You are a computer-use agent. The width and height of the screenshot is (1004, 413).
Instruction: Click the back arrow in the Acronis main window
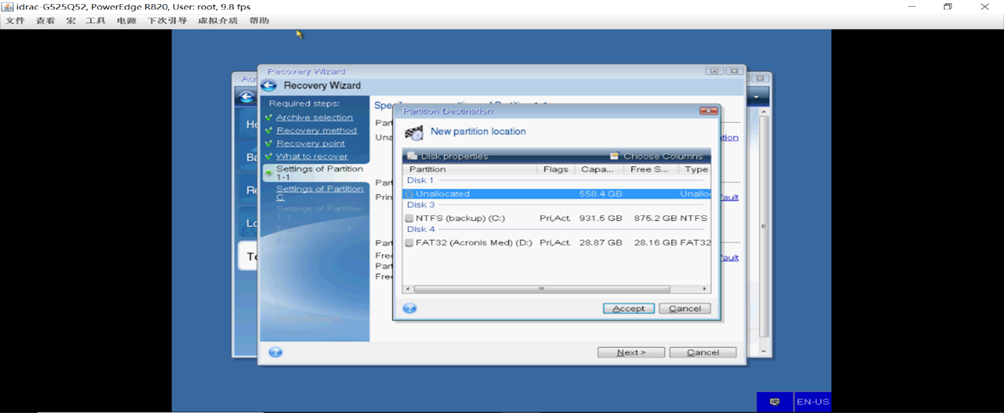245,97
